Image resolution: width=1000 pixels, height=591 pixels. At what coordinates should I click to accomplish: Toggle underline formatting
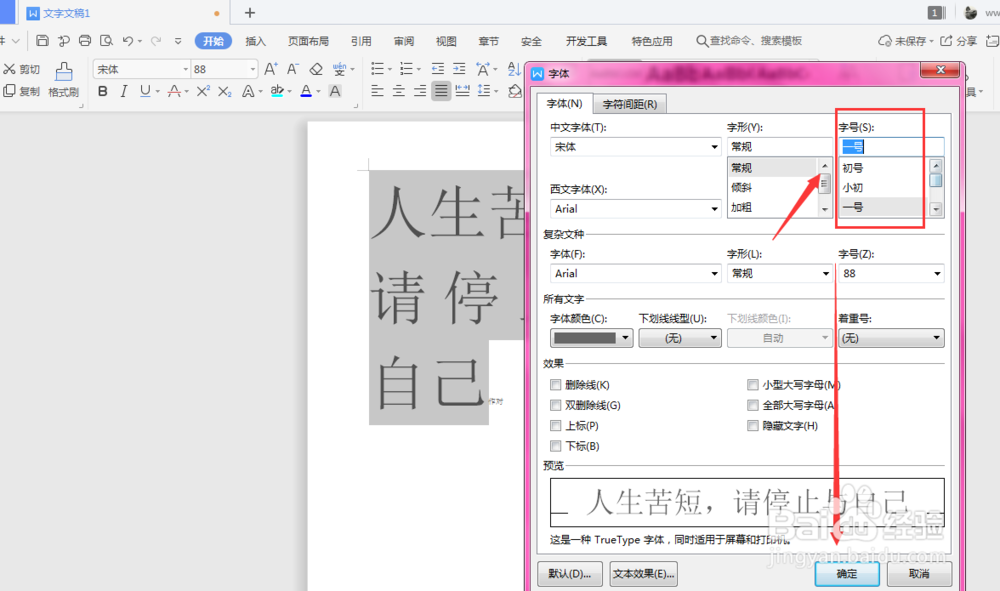[141, 91]
